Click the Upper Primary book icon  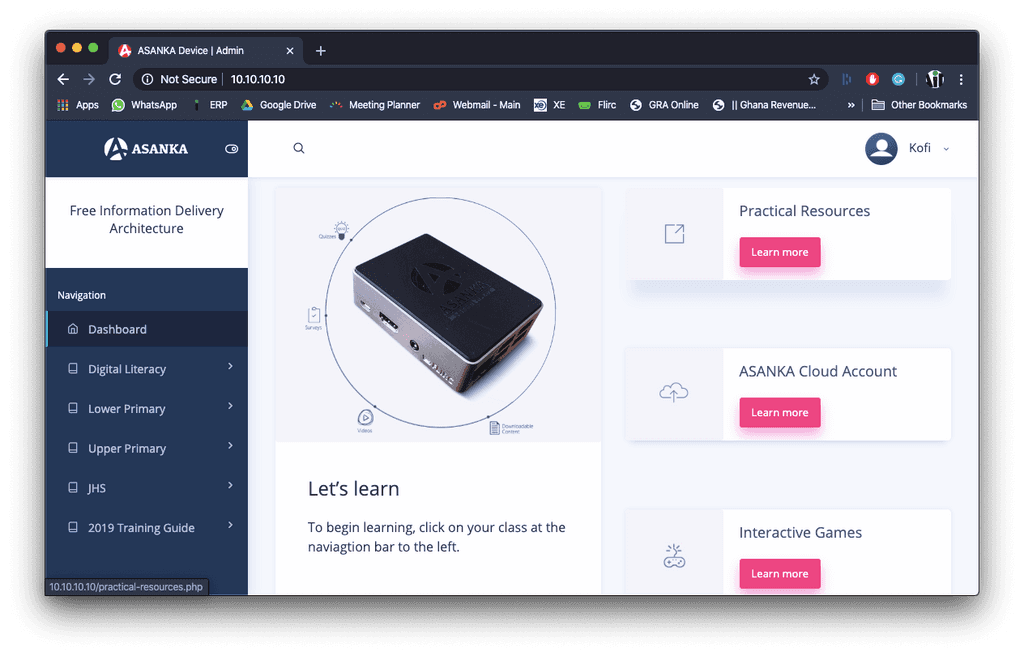point(73,448)
